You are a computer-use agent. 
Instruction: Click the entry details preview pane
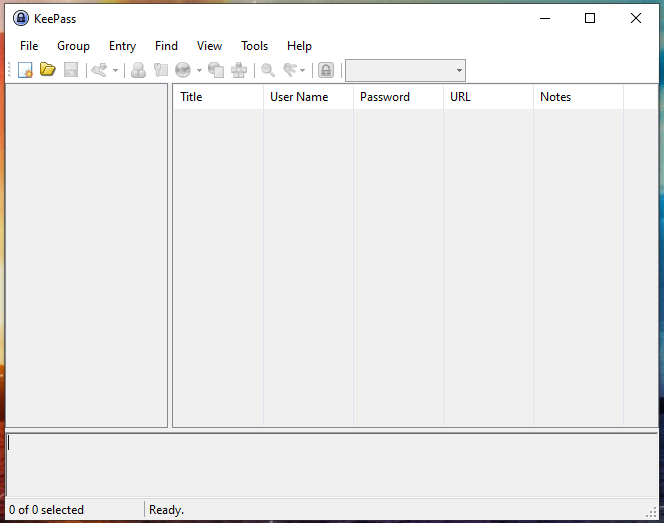tap(332, 465)
